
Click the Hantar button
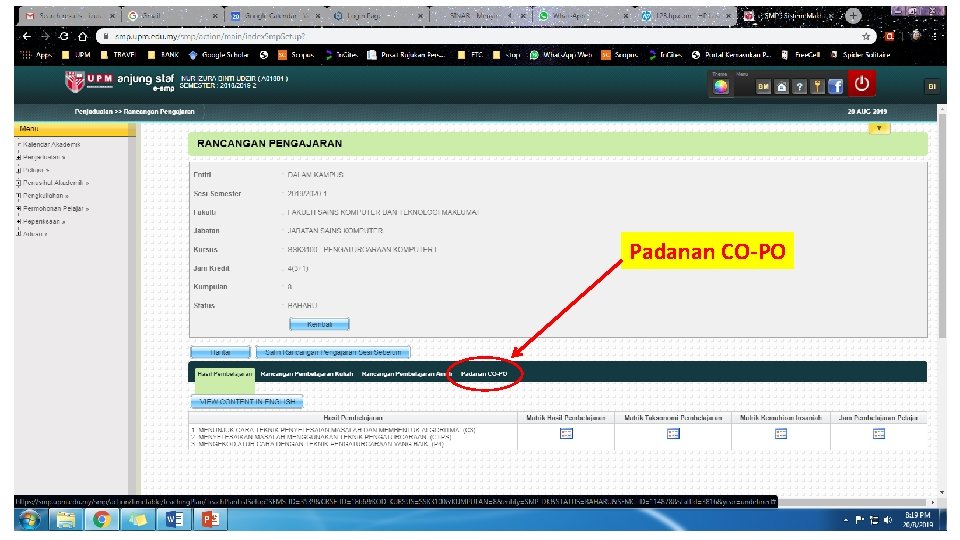(x=220, y=353)
